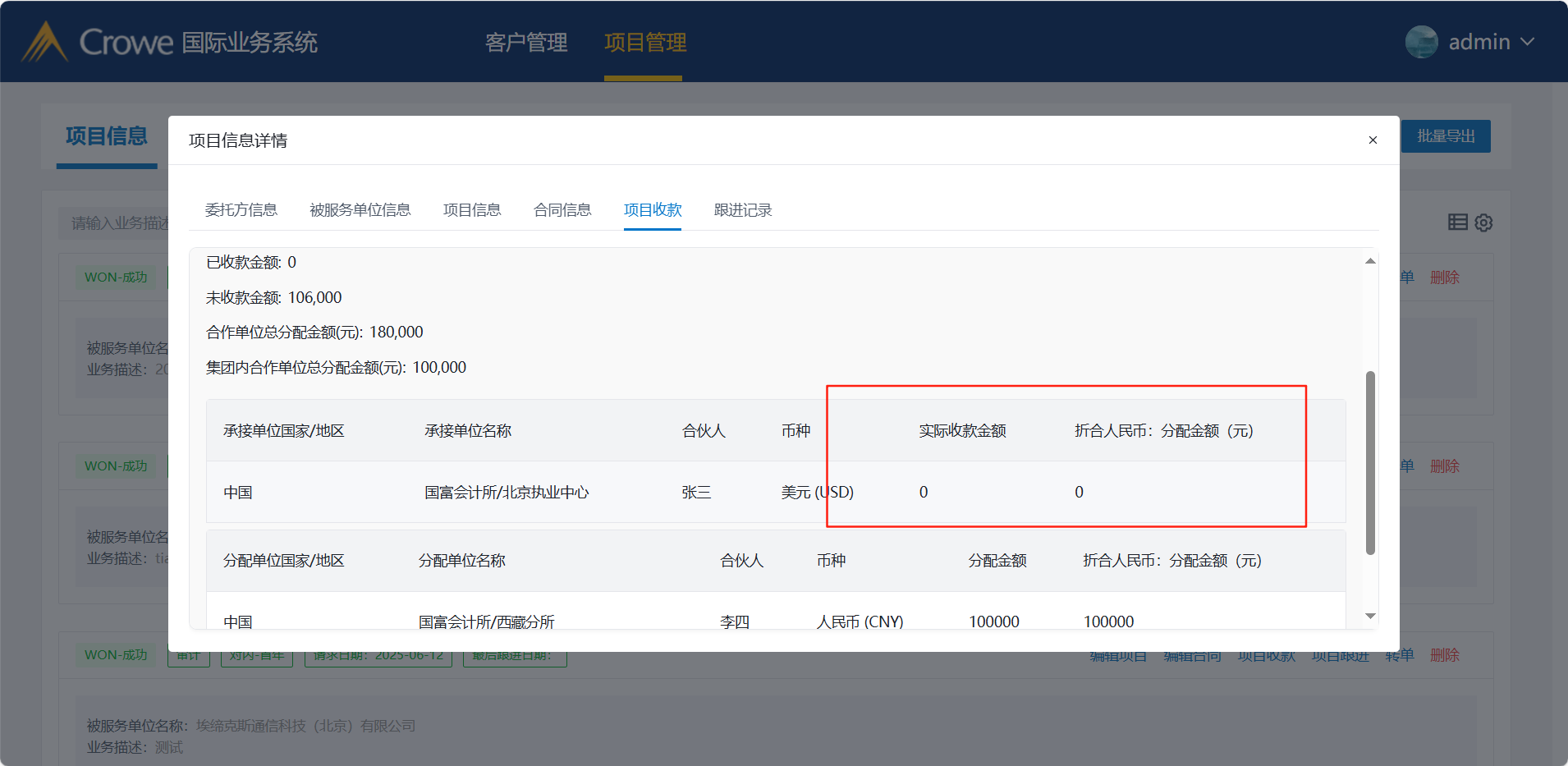Select the 项目收款 tab
Image resolution: width=1568 pixels, height=766 pixels.
pos(653,210)
